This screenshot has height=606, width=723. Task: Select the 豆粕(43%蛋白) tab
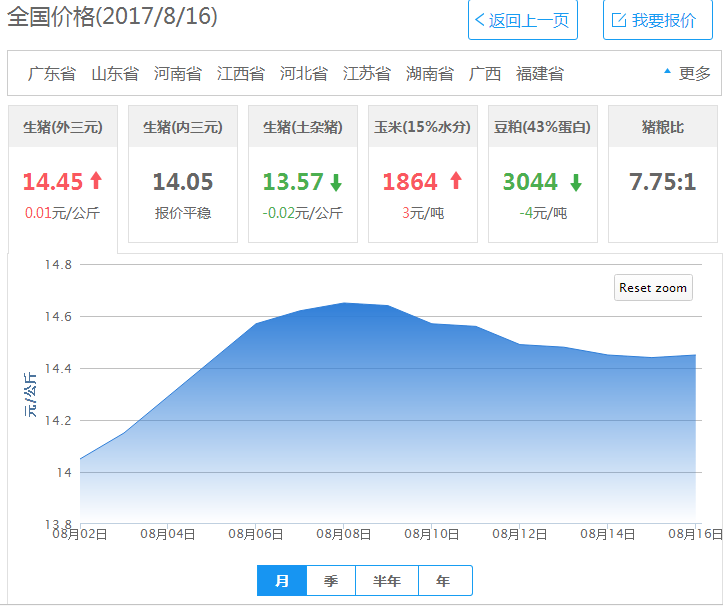(x=543, y=127)
